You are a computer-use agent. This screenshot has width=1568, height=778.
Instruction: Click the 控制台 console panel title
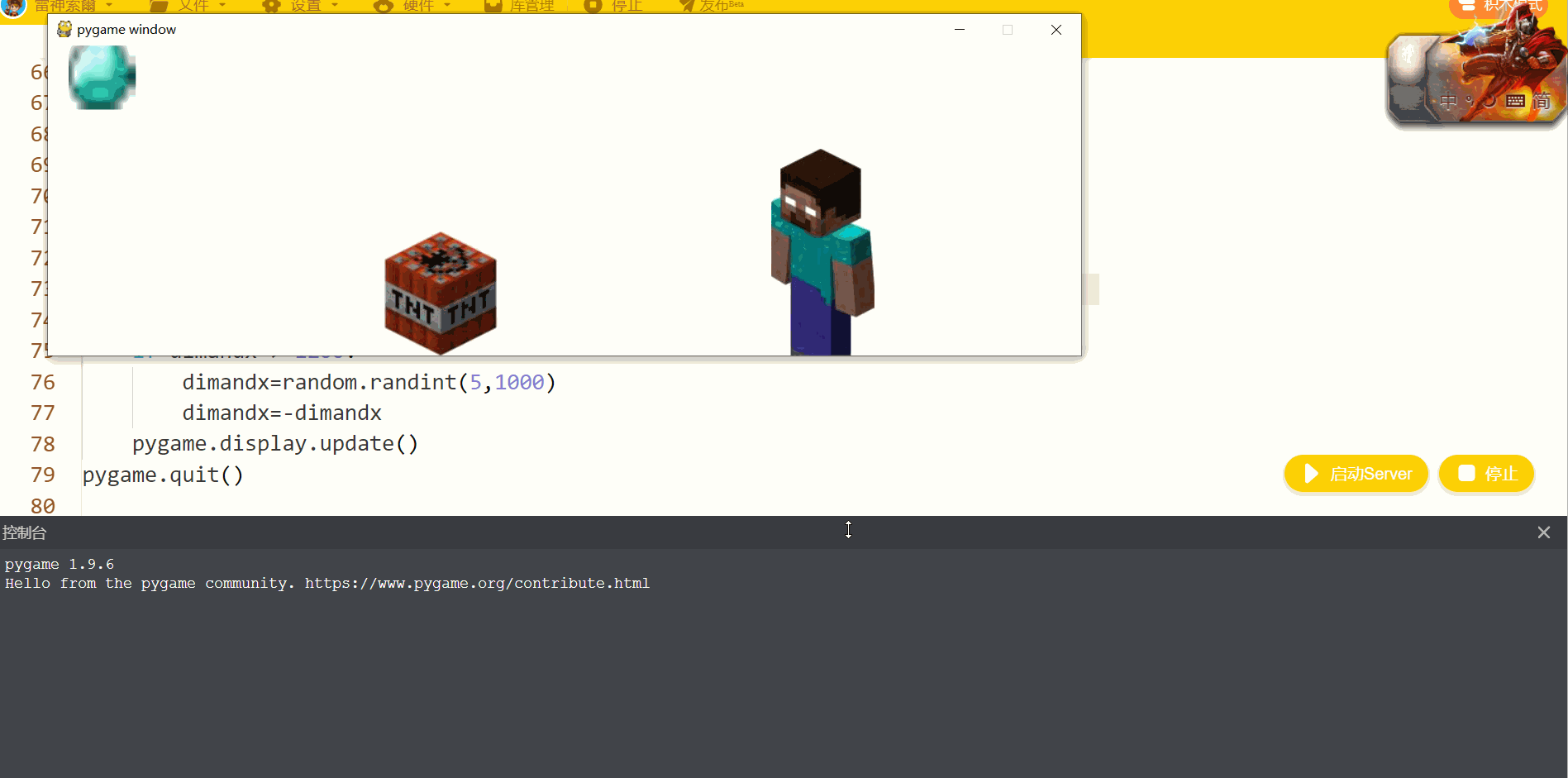pyautogui.click(x=24, y=532)
